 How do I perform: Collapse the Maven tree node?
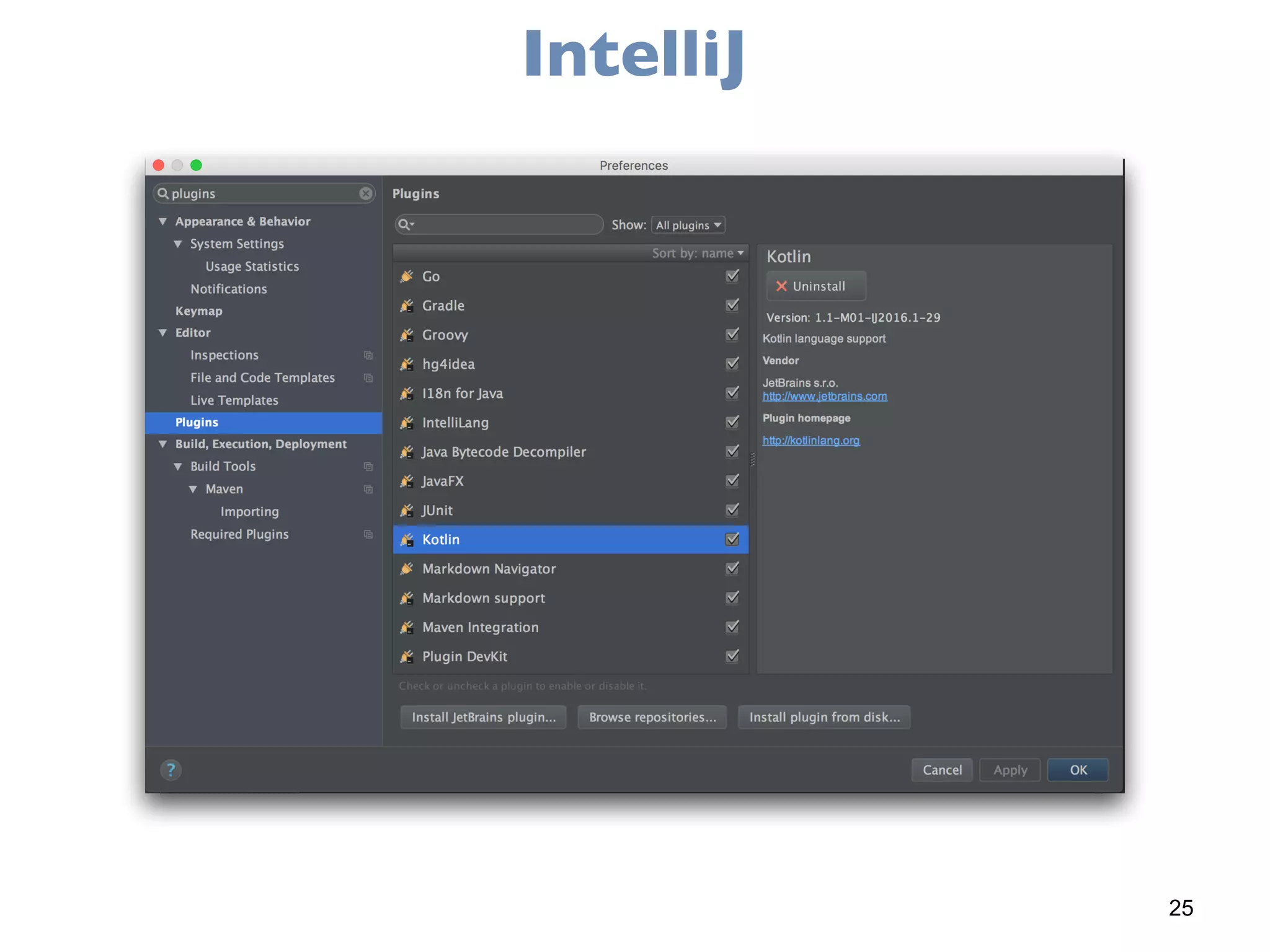[193, 489]
